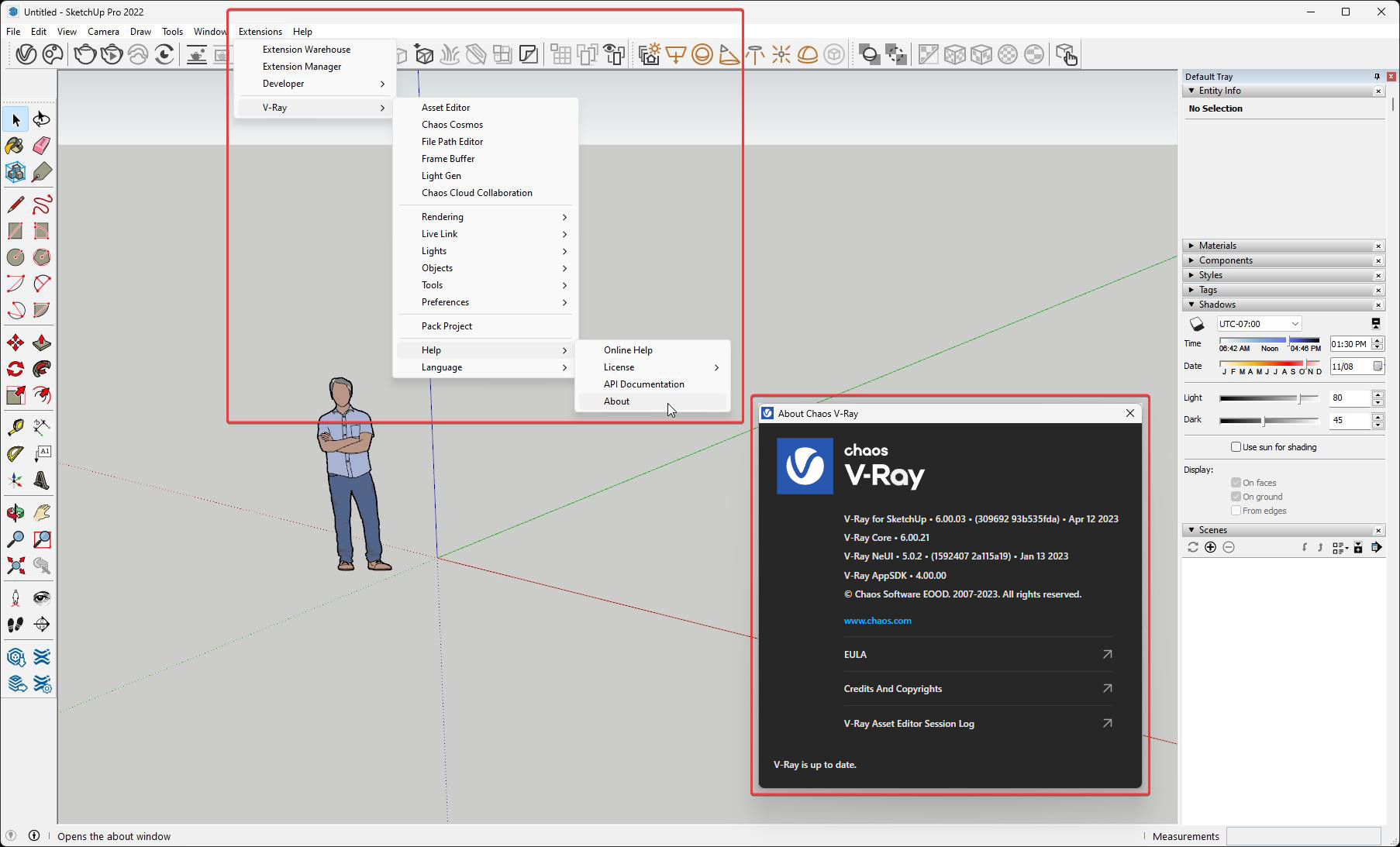Click the shadow Dark slider

1269,421
